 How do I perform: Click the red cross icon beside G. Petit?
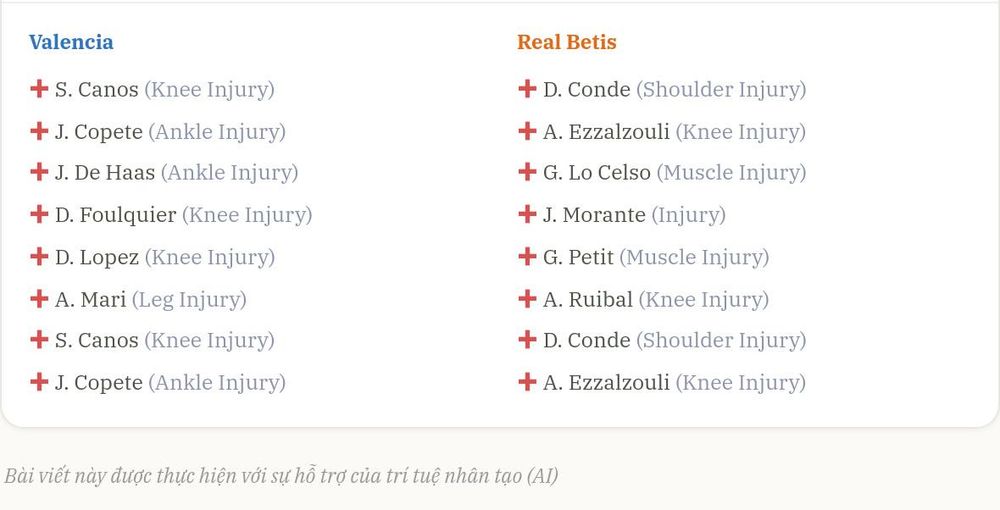(x=527, y=256)
